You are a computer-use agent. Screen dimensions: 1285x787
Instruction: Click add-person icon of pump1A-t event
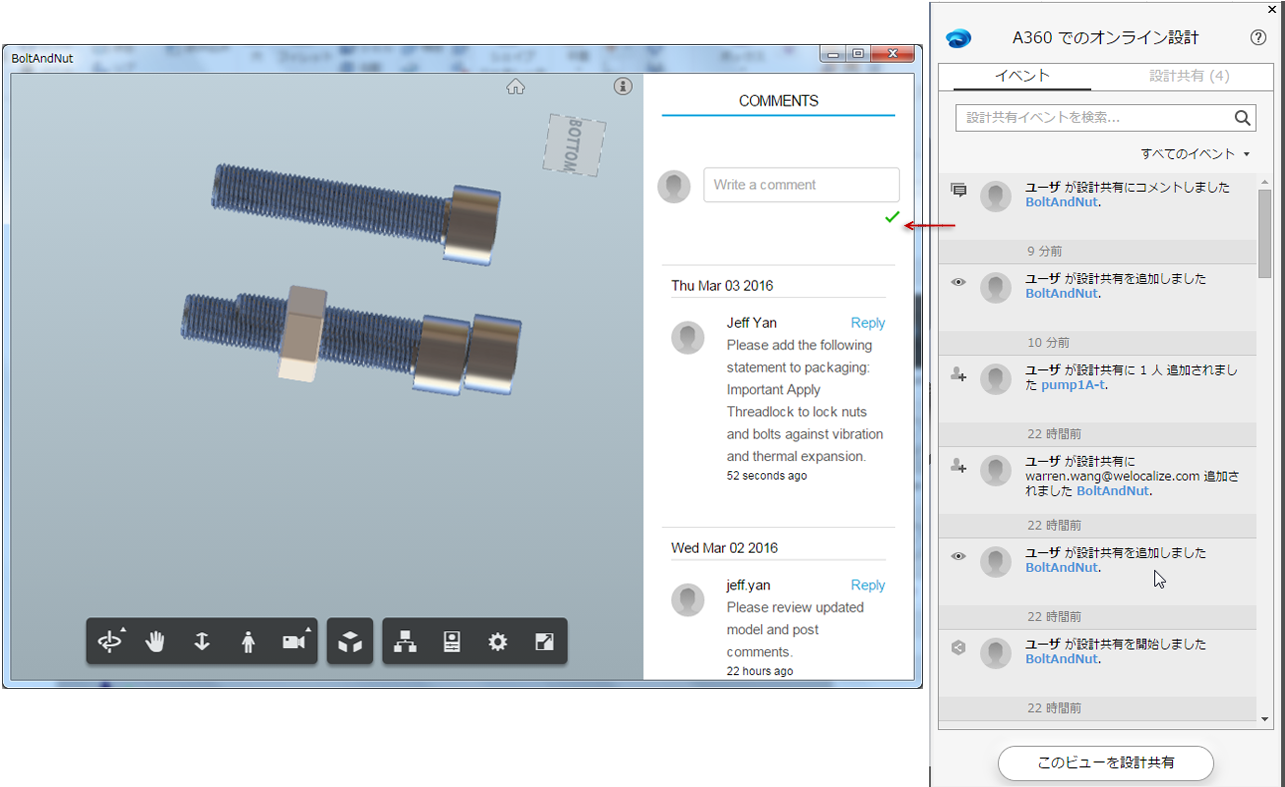[958, 374]
